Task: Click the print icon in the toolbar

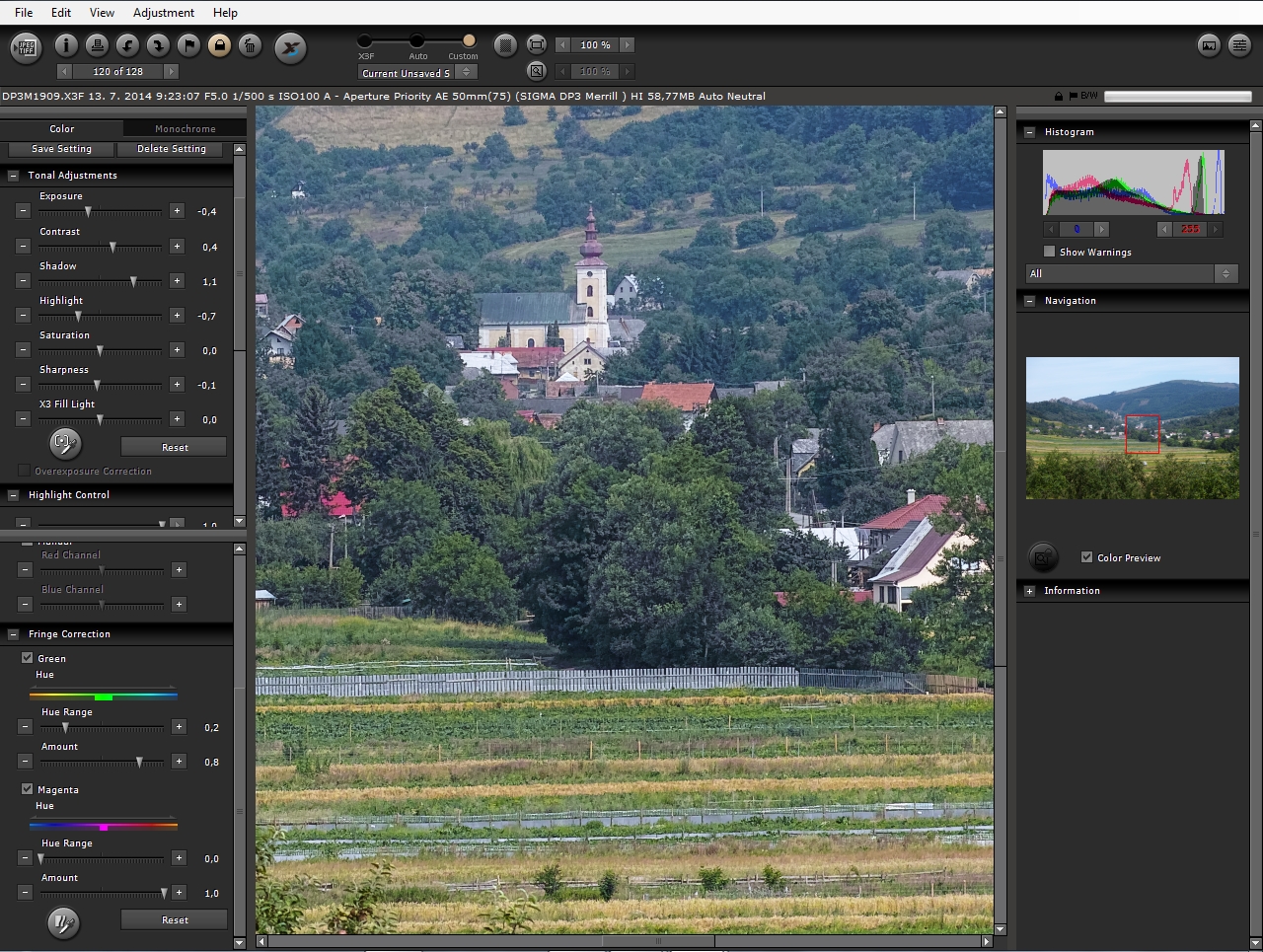Action: tap(97, 45)
